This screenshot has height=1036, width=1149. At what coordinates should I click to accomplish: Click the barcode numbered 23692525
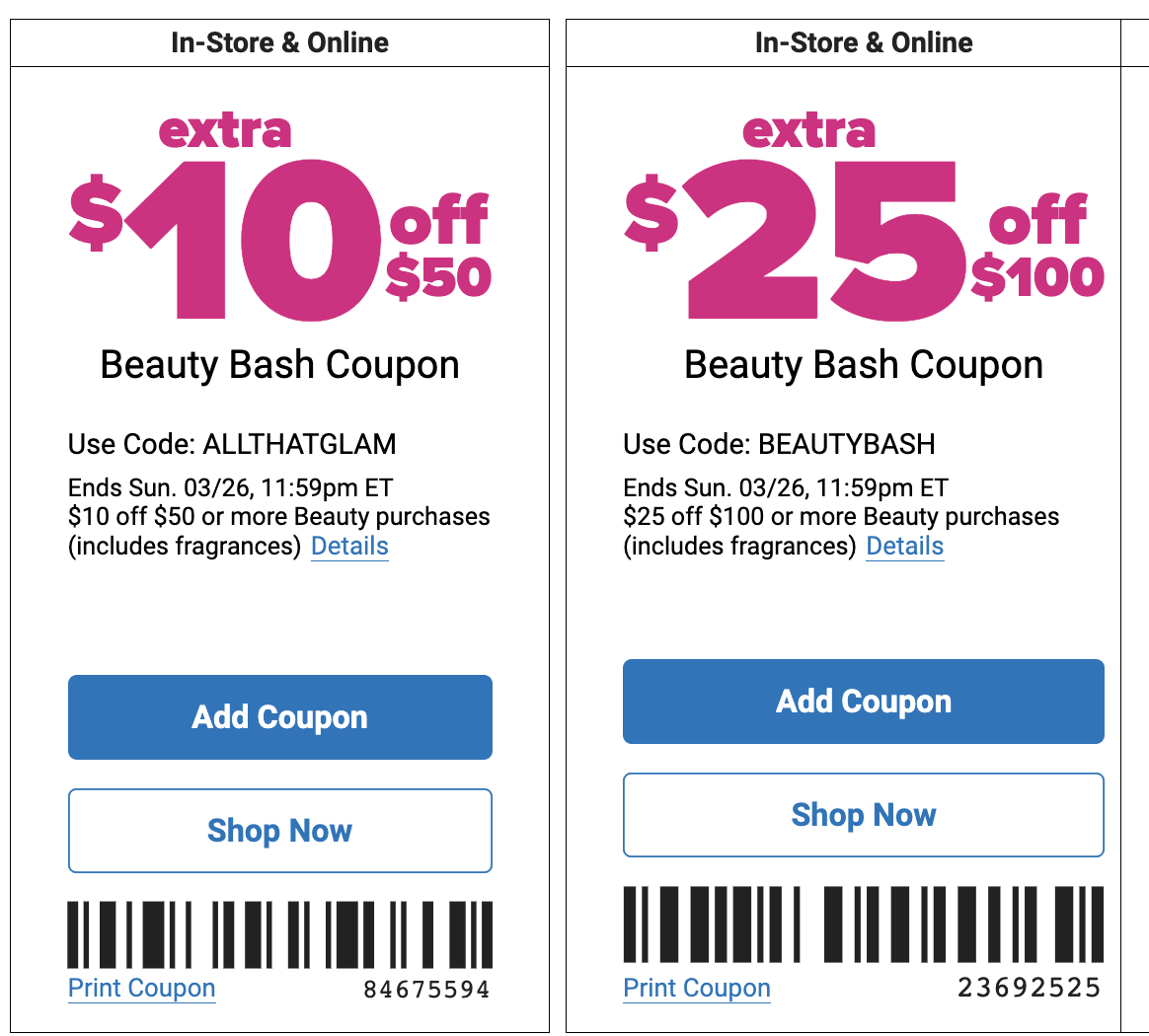pyautogui.click(x=863, y=925)
